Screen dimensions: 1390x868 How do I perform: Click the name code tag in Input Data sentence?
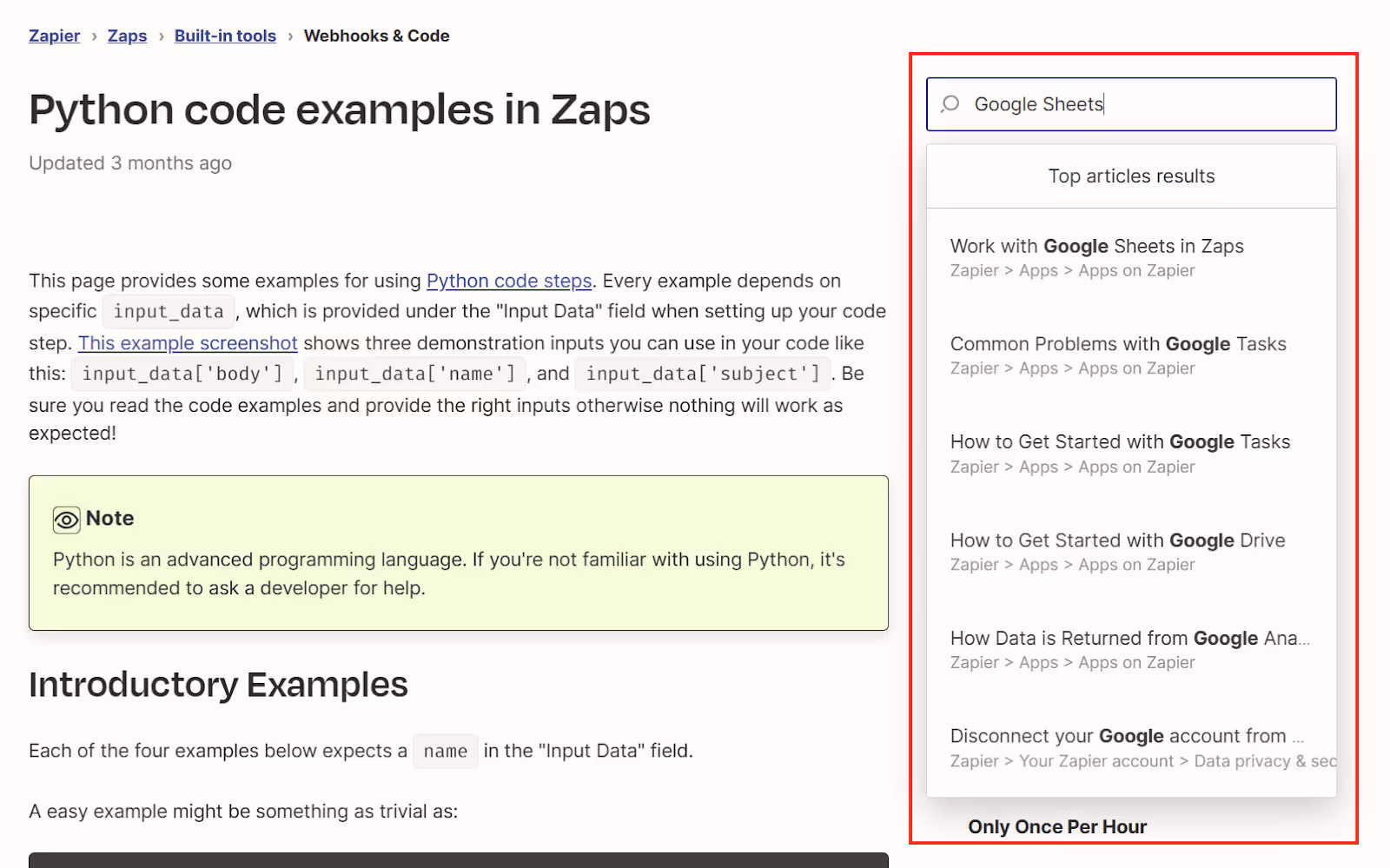[x=446, y=752]
